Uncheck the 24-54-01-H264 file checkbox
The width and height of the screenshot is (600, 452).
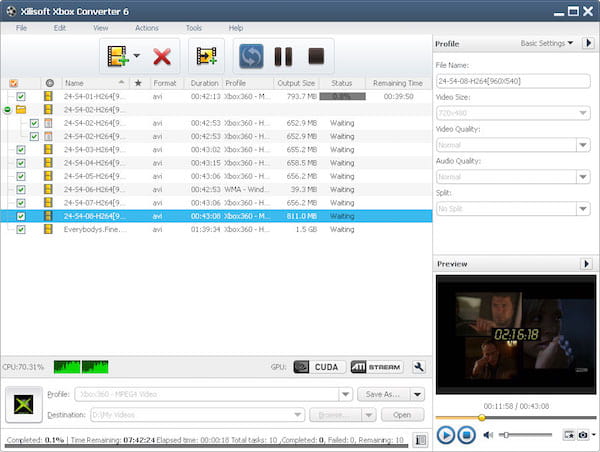pos(21,96)
